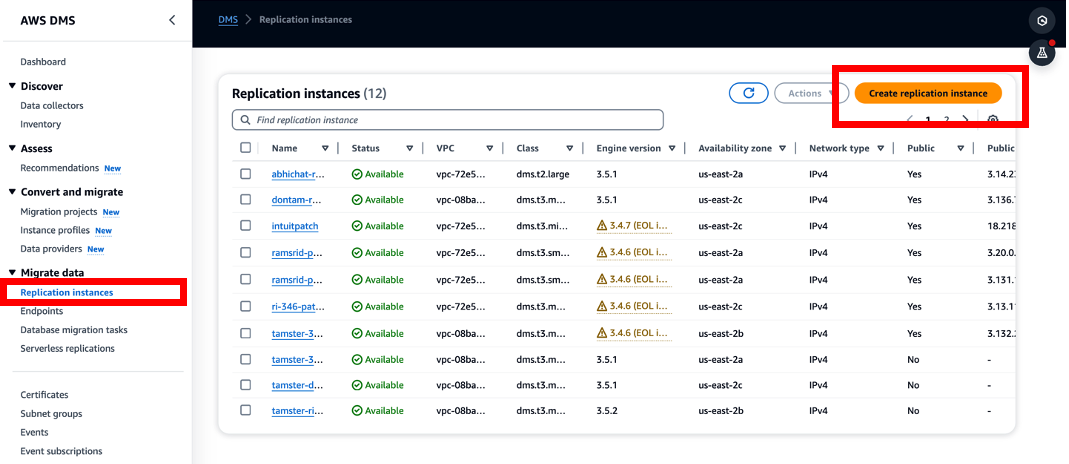The width and height of the screenshot is (1069, 464).
Task: Go to Endpoints in the sidebar
Action: pyautogui.click(x=42, y=311)
